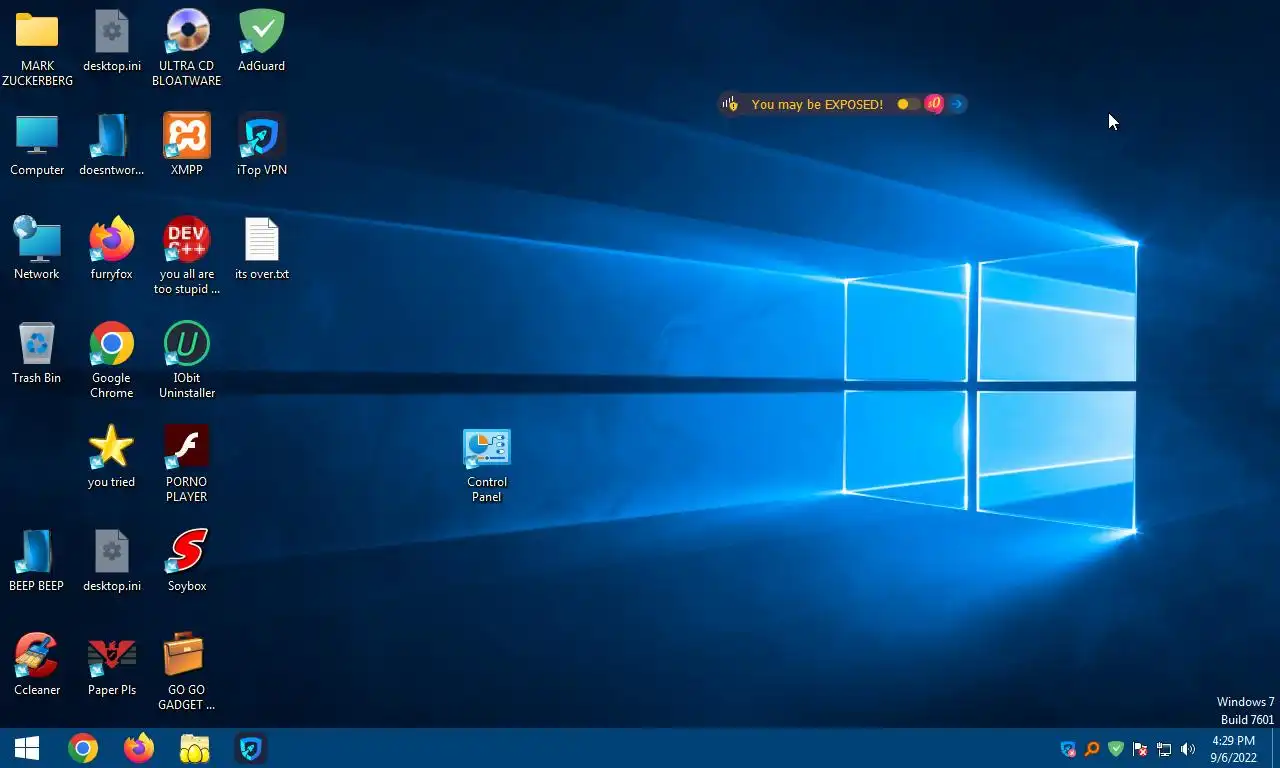The image size is (1280, 768).
Task: Launch ULTRA CD BLOATWARE shortcut
Action: (187, 47)
